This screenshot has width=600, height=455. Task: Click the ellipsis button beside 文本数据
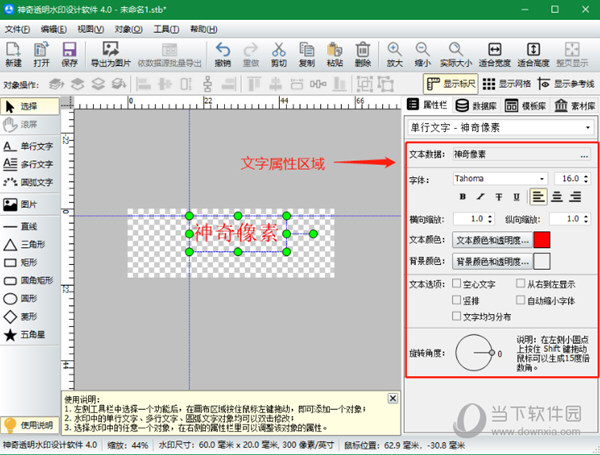click(584, 155)
